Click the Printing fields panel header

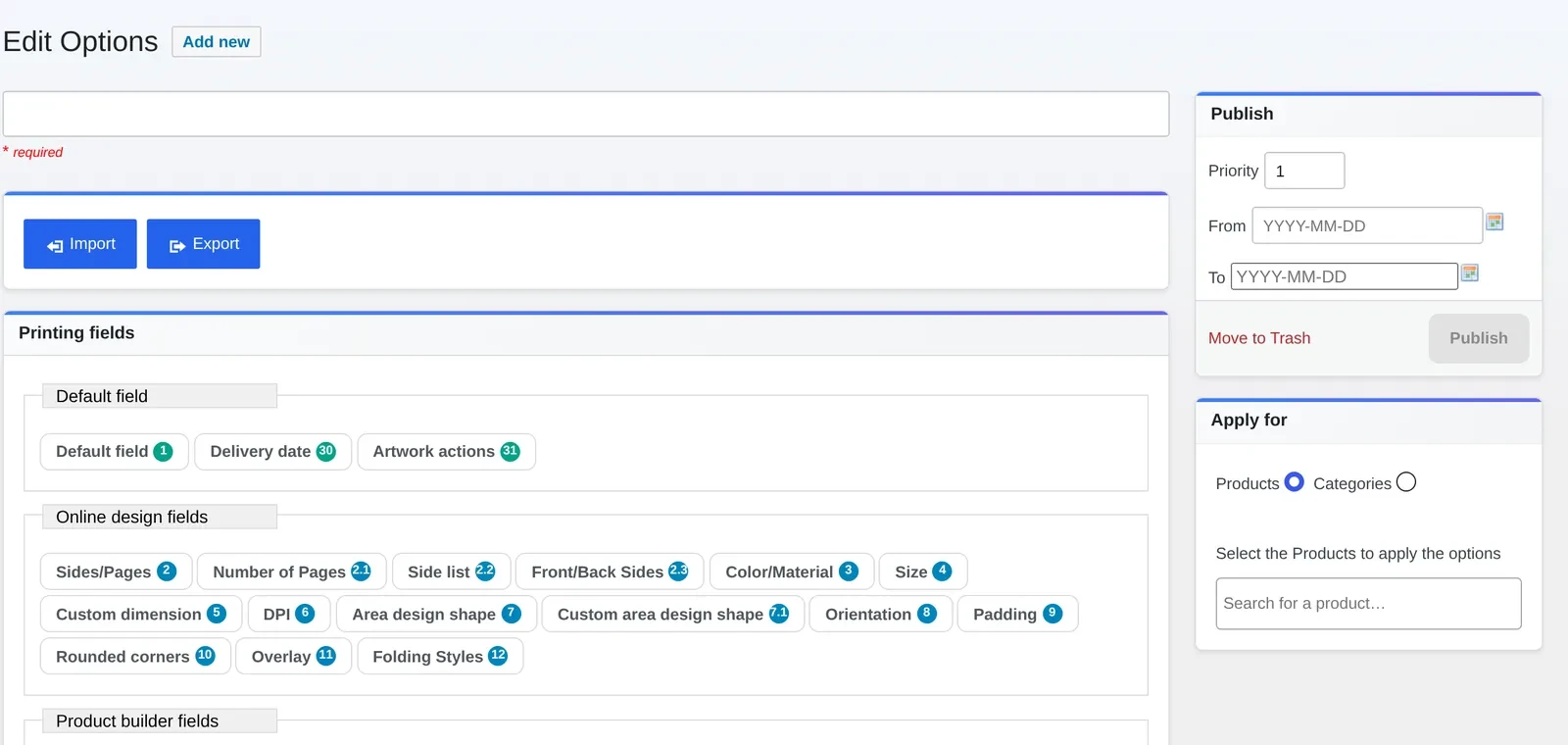pyautogui.click(x=586, y=334)
